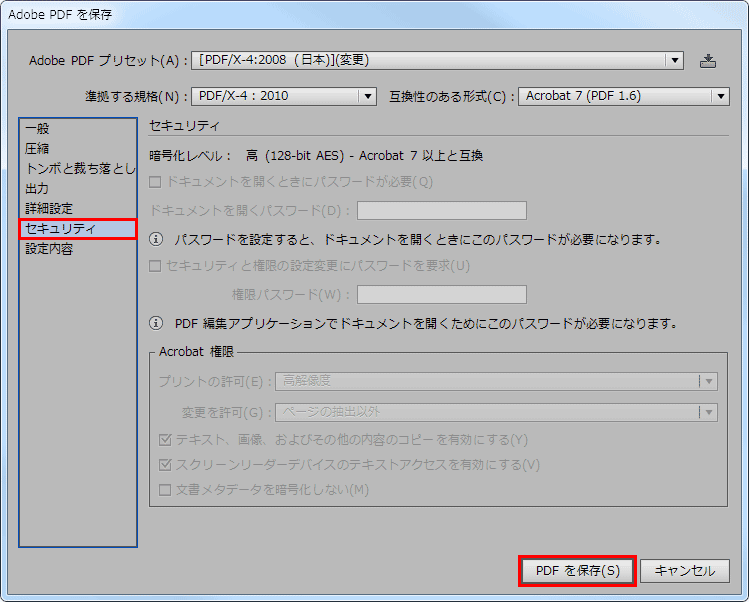749x602 pixels.
Task: Click the ドキュメントを開くパスワード input field
Action: pyautogui.click(x=442, y=211)
